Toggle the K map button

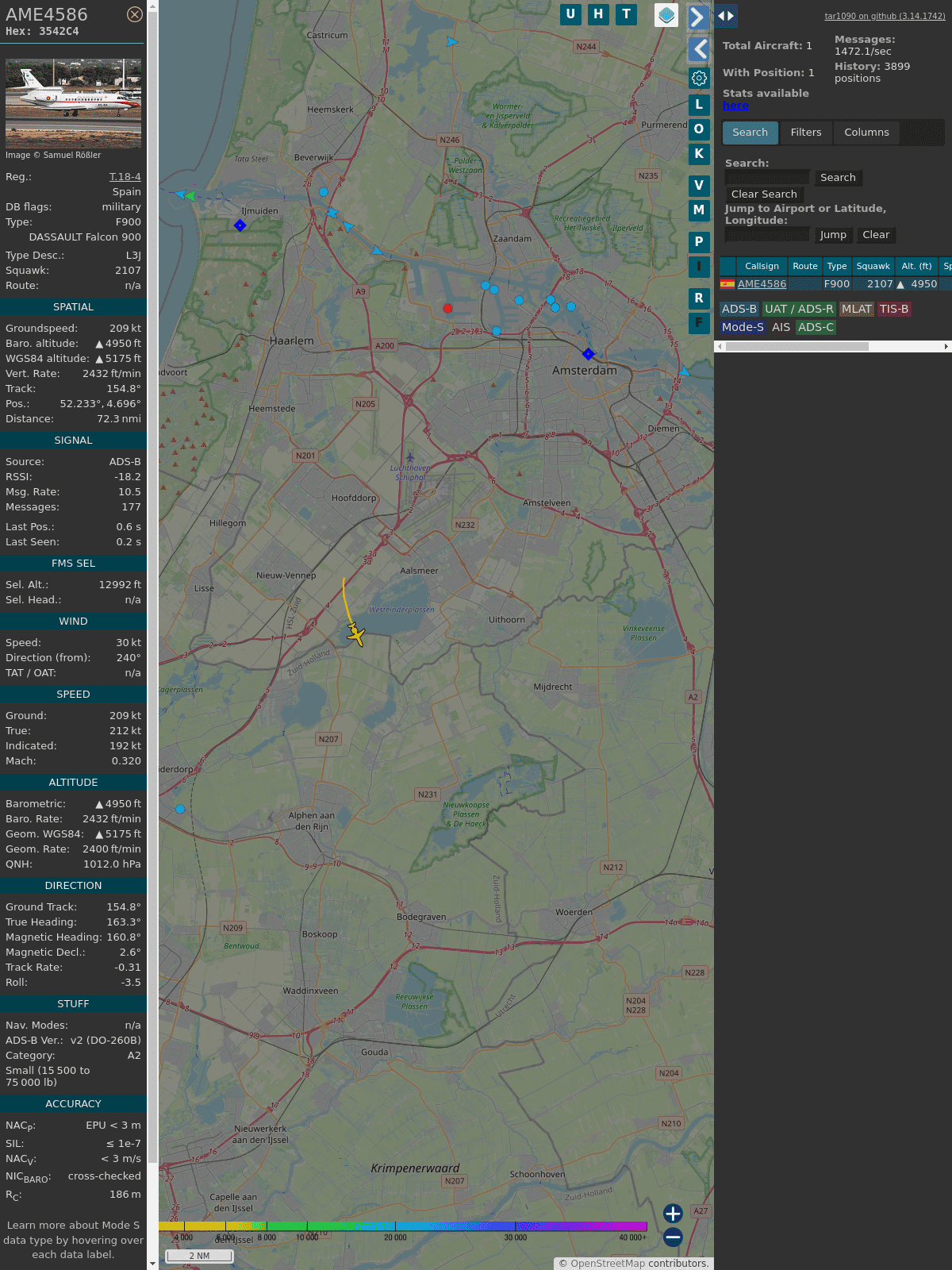click(x=699, y=153)
